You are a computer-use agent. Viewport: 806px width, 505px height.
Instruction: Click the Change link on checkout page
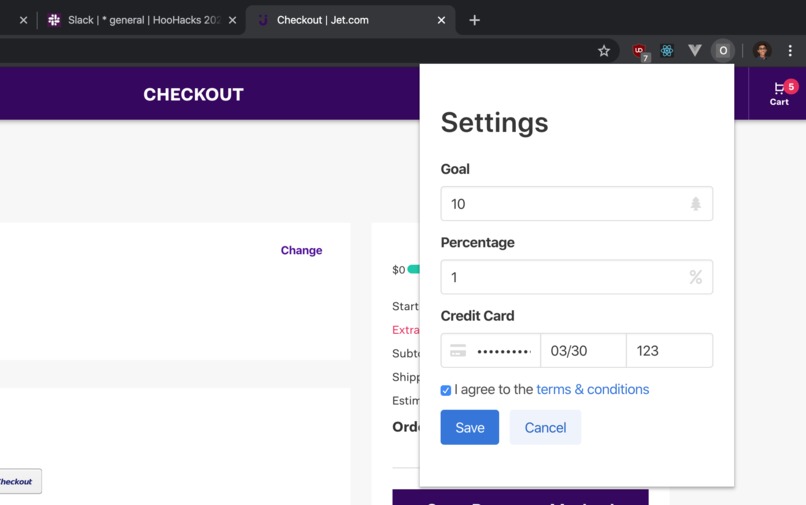point(301,250)
